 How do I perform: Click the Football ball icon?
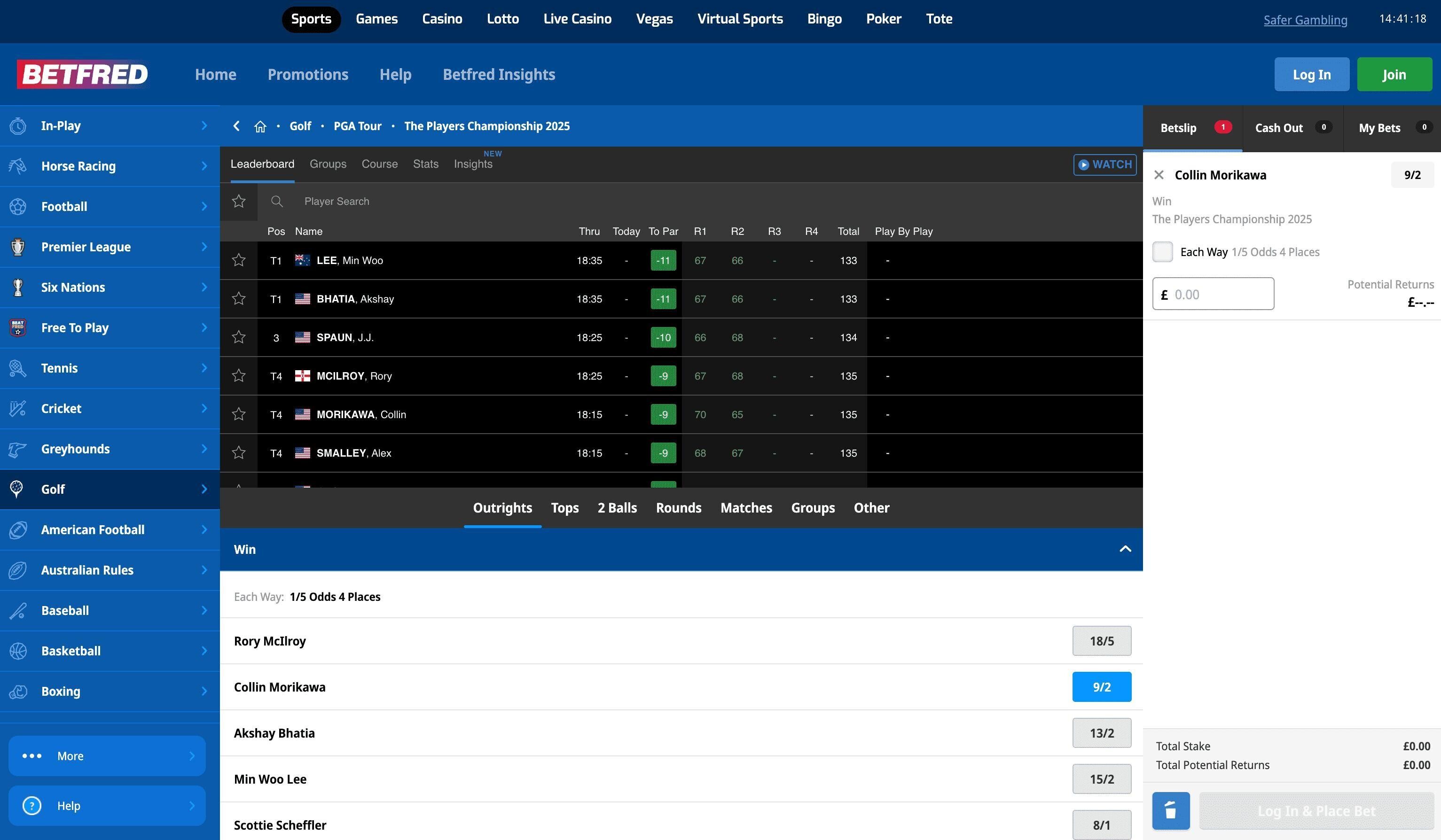point(18,206)
